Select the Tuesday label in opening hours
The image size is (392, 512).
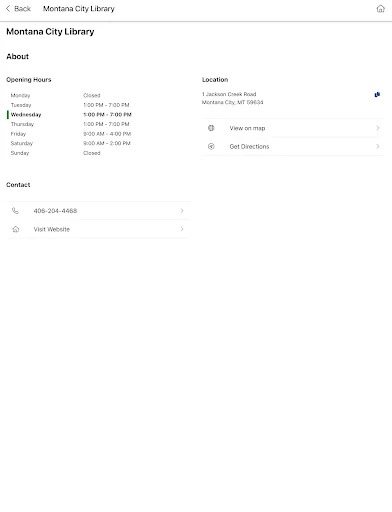coord(21,105)
